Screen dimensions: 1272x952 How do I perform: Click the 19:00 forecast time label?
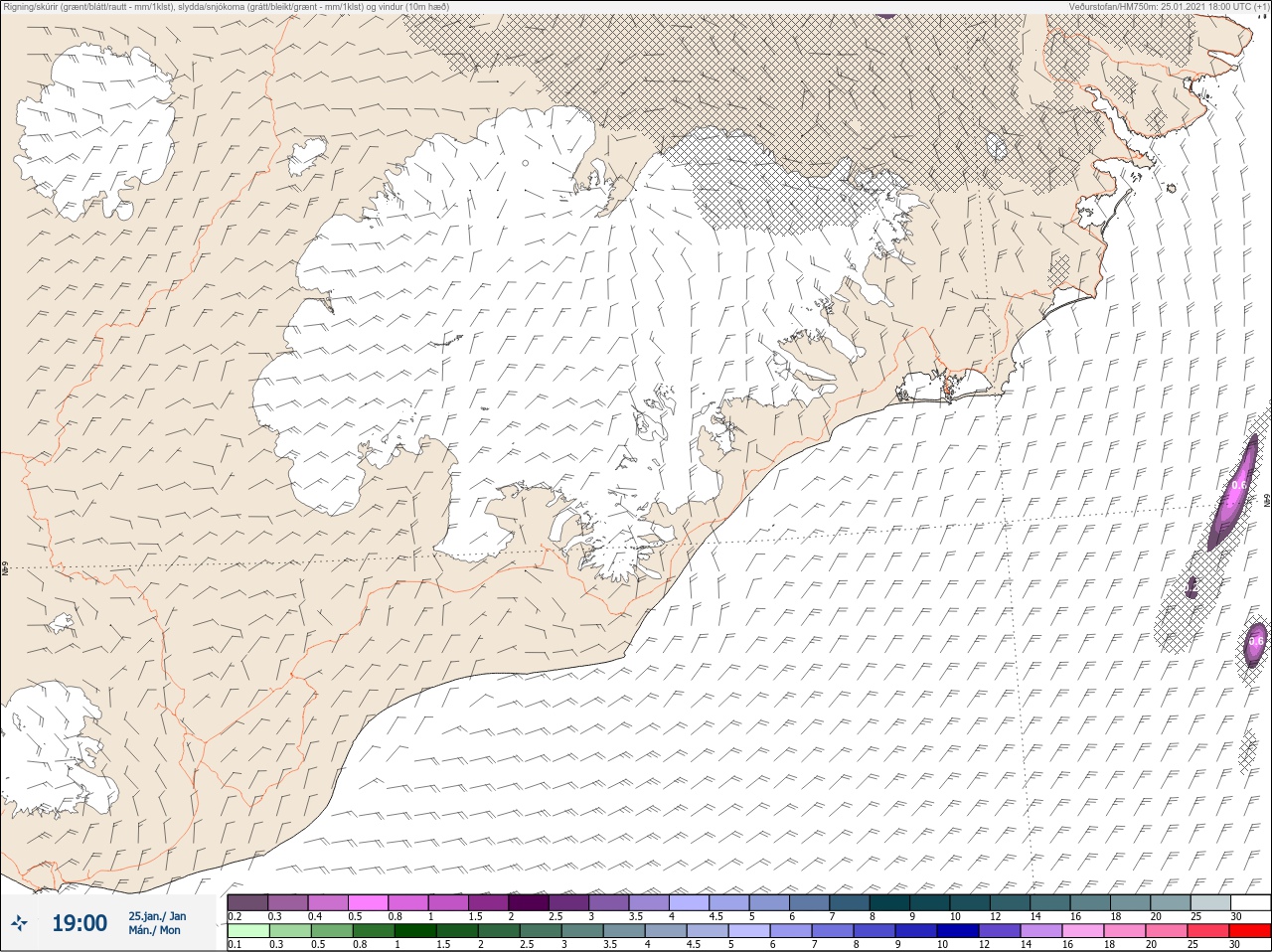(x=79, y=923)
